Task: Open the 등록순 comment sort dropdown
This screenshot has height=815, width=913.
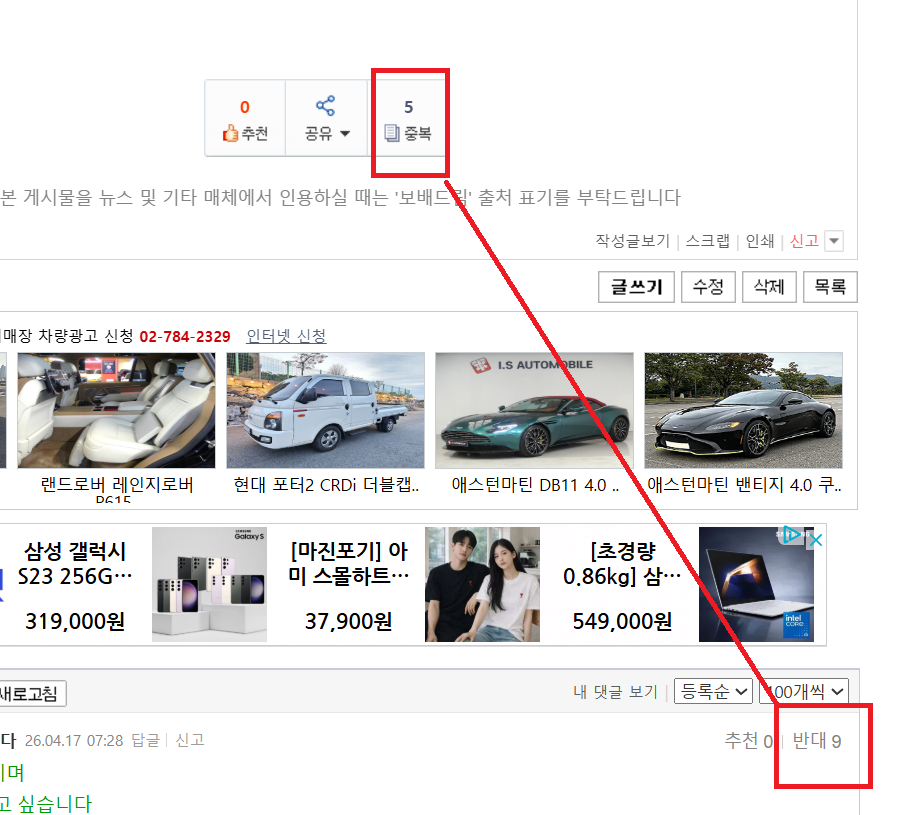Action: pos(712,691)
